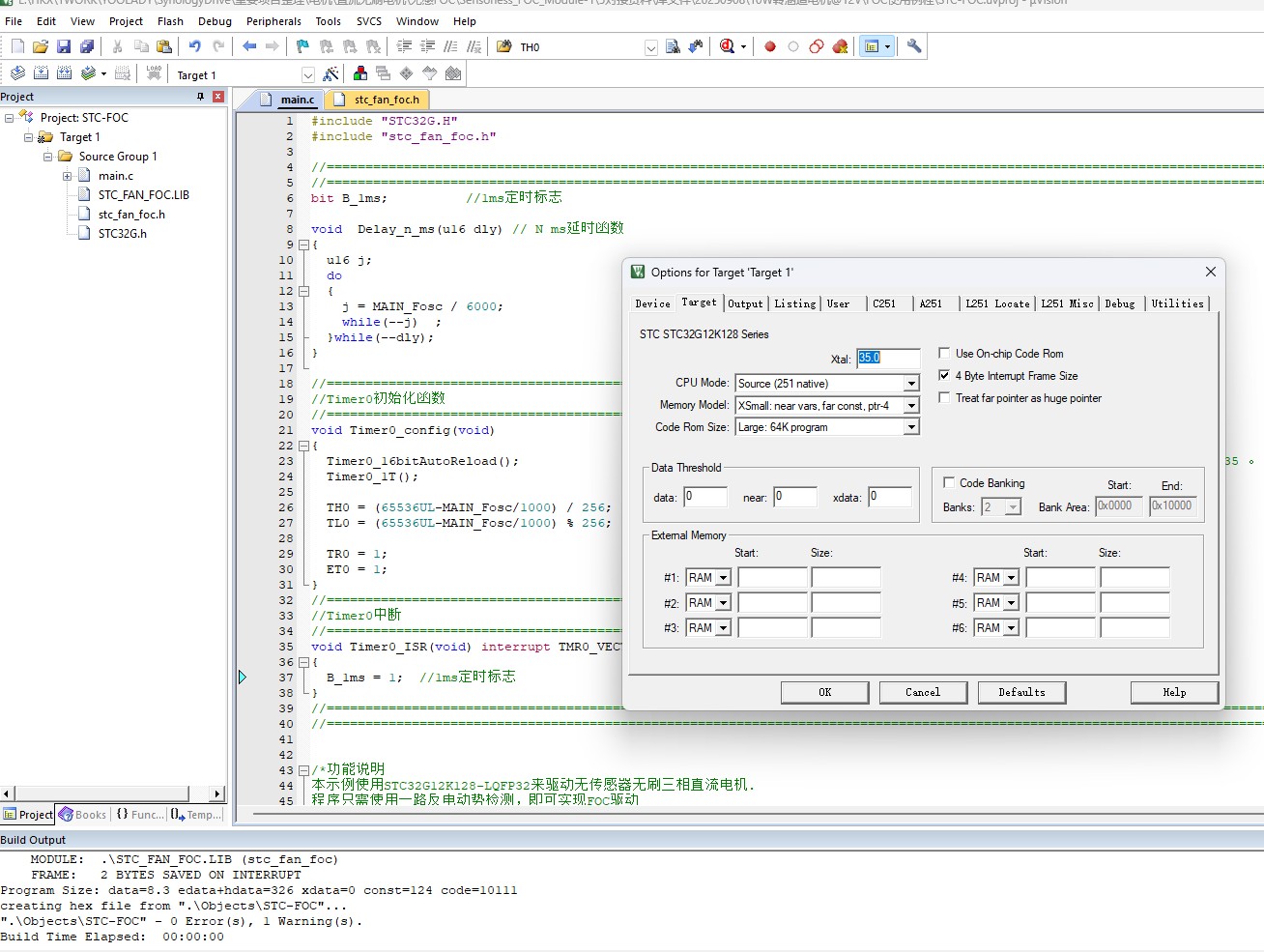Expand the Memory Model dropdown
The image size is (1264, 952).
(910, 406)
